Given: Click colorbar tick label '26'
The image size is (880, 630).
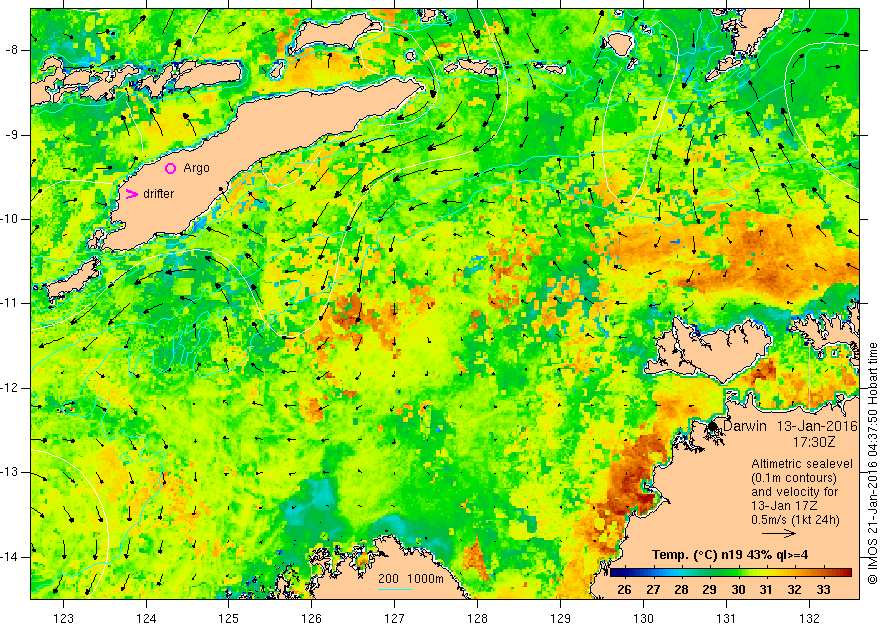Looking at the screenshot, I should (624, 590).
